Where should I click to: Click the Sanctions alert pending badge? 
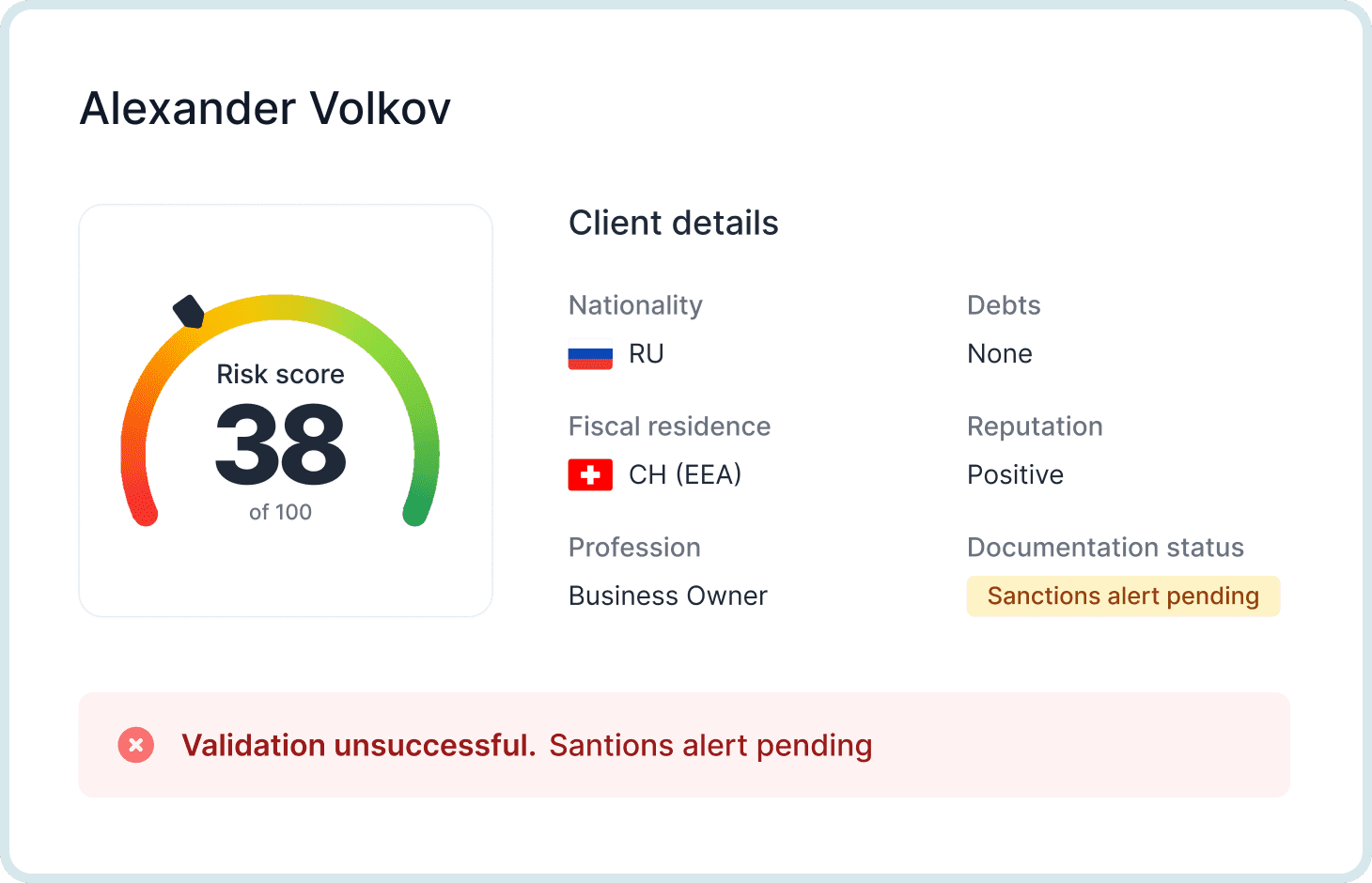1123,596
